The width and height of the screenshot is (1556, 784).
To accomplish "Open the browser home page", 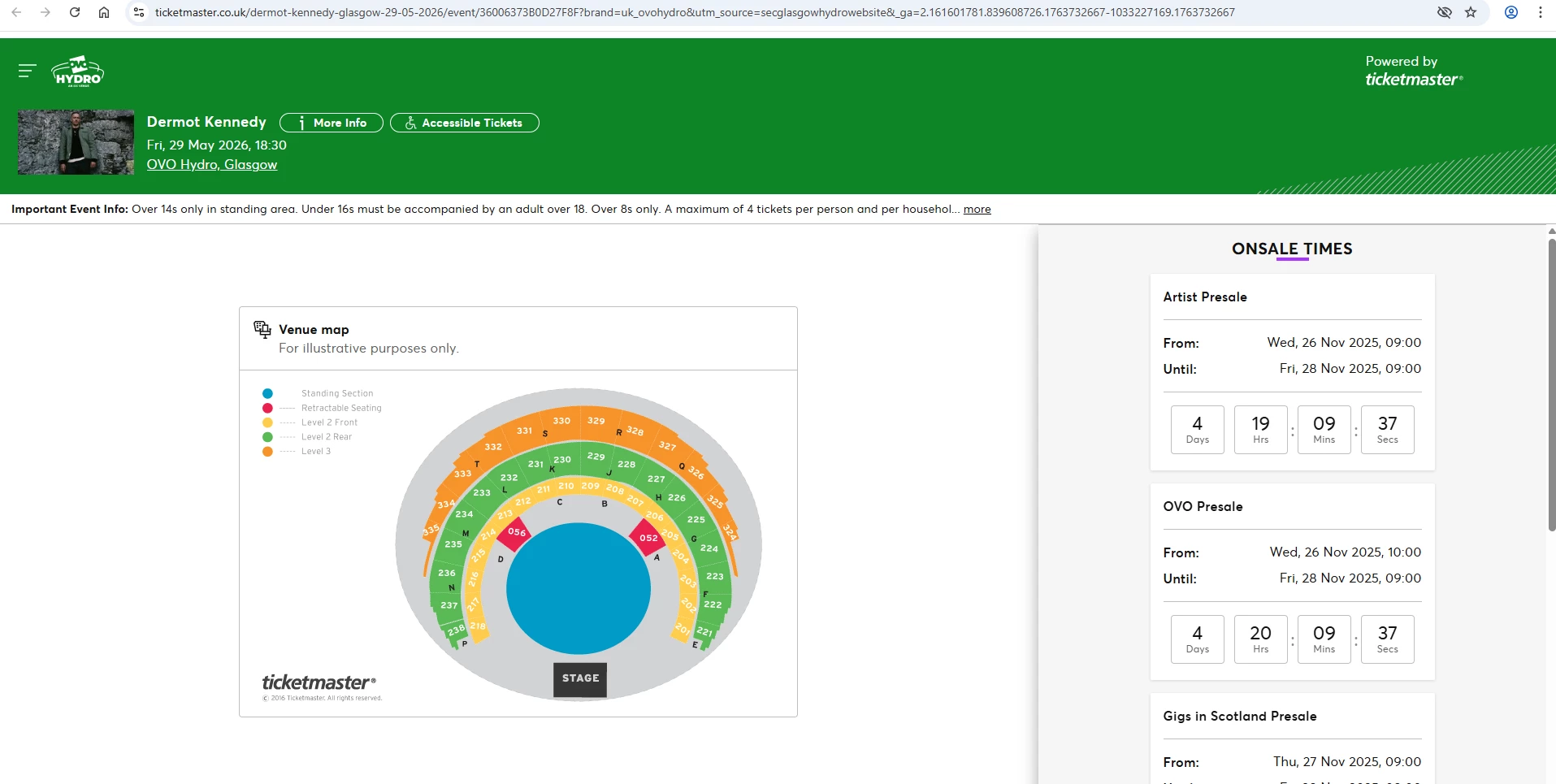I will click(x=104, y=12).
